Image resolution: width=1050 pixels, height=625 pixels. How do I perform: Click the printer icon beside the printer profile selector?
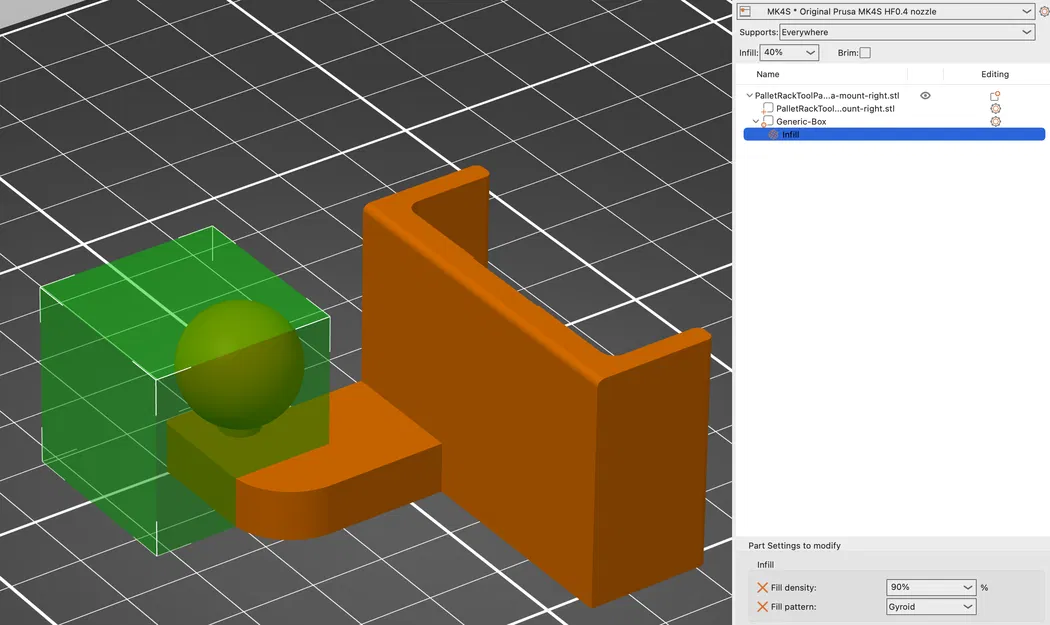pyautogui.click(x=744, y=11)
